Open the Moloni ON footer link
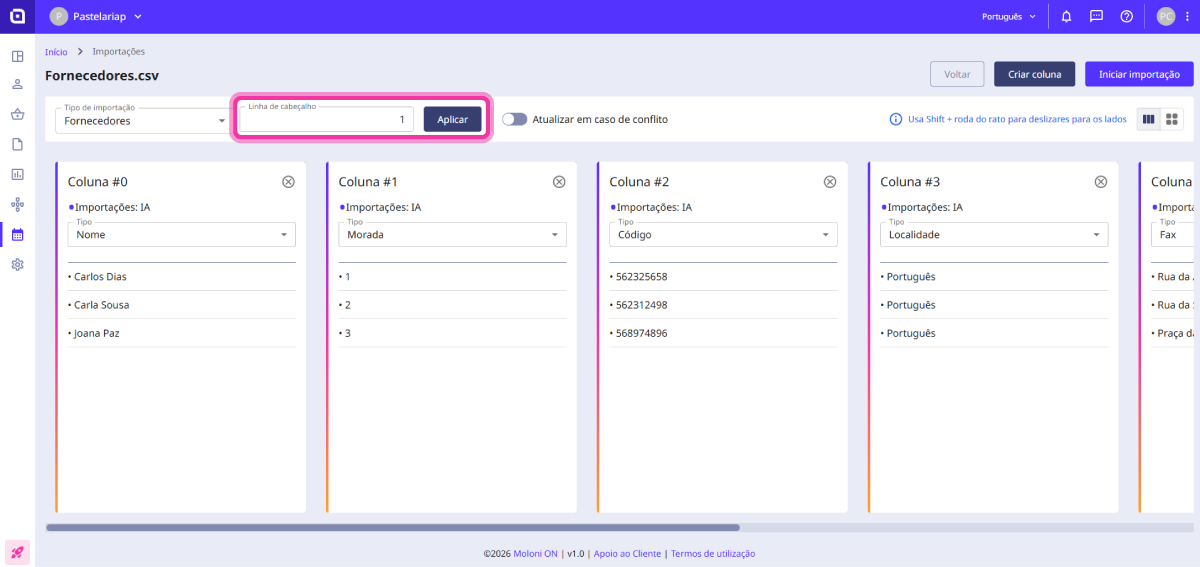Image resolution: width=1200 pixels, height=567 pixels. 536,553
